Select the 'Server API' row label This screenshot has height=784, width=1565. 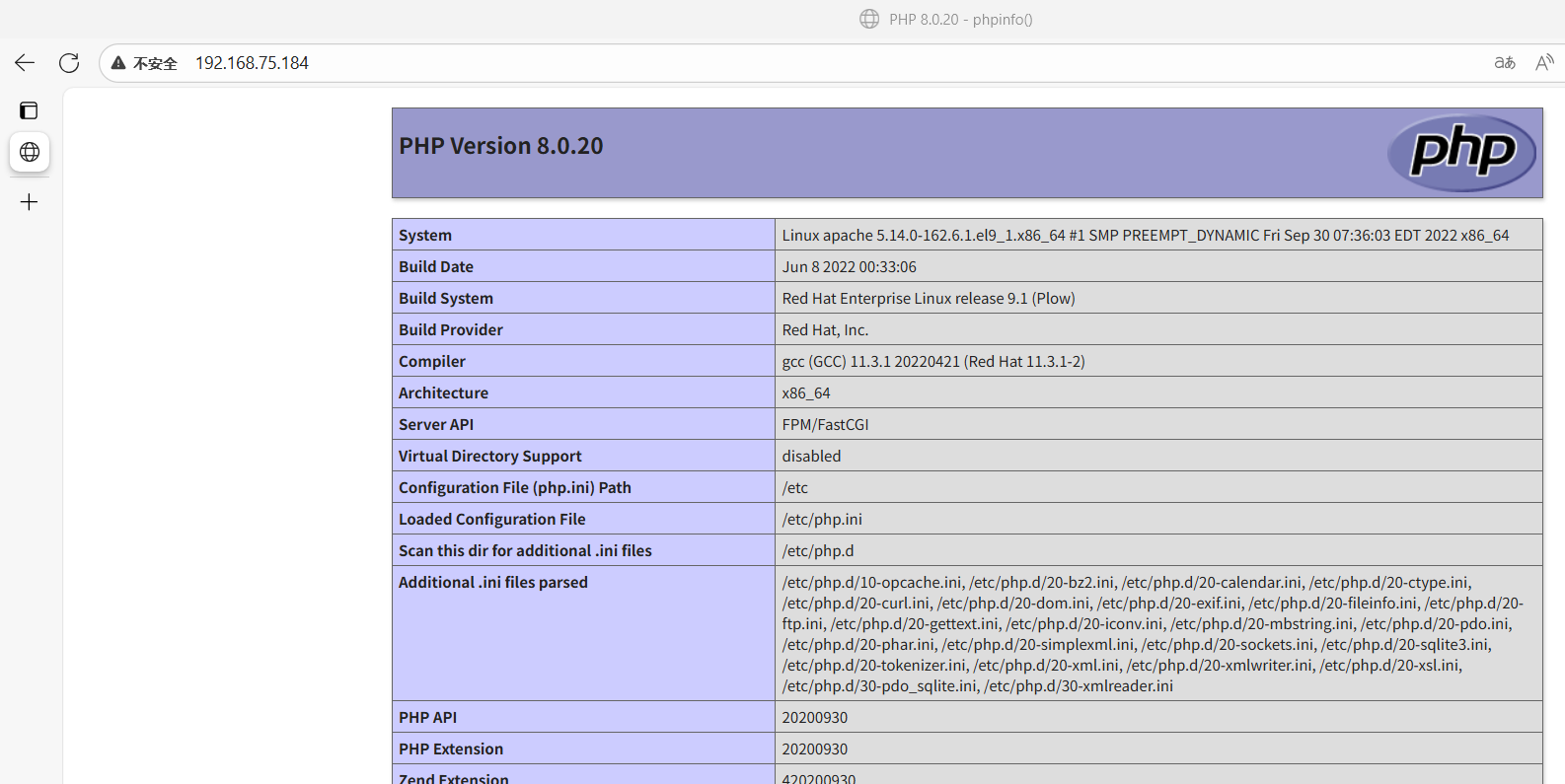(436, 424)
